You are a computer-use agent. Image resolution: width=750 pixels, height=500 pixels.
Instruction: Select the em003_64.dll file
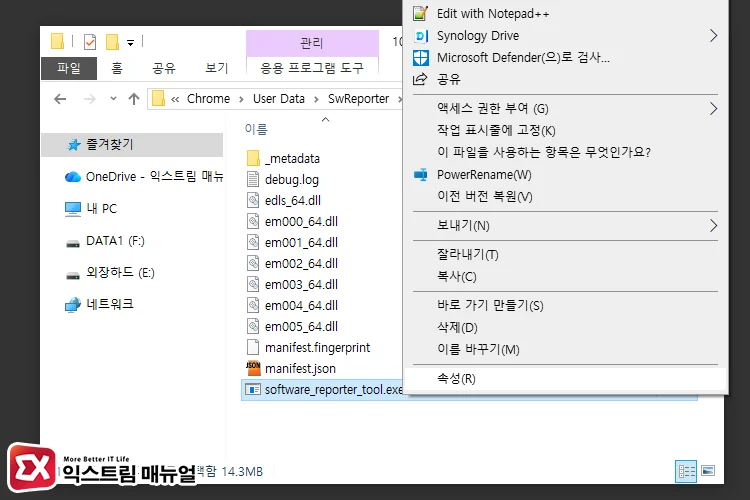301,285
